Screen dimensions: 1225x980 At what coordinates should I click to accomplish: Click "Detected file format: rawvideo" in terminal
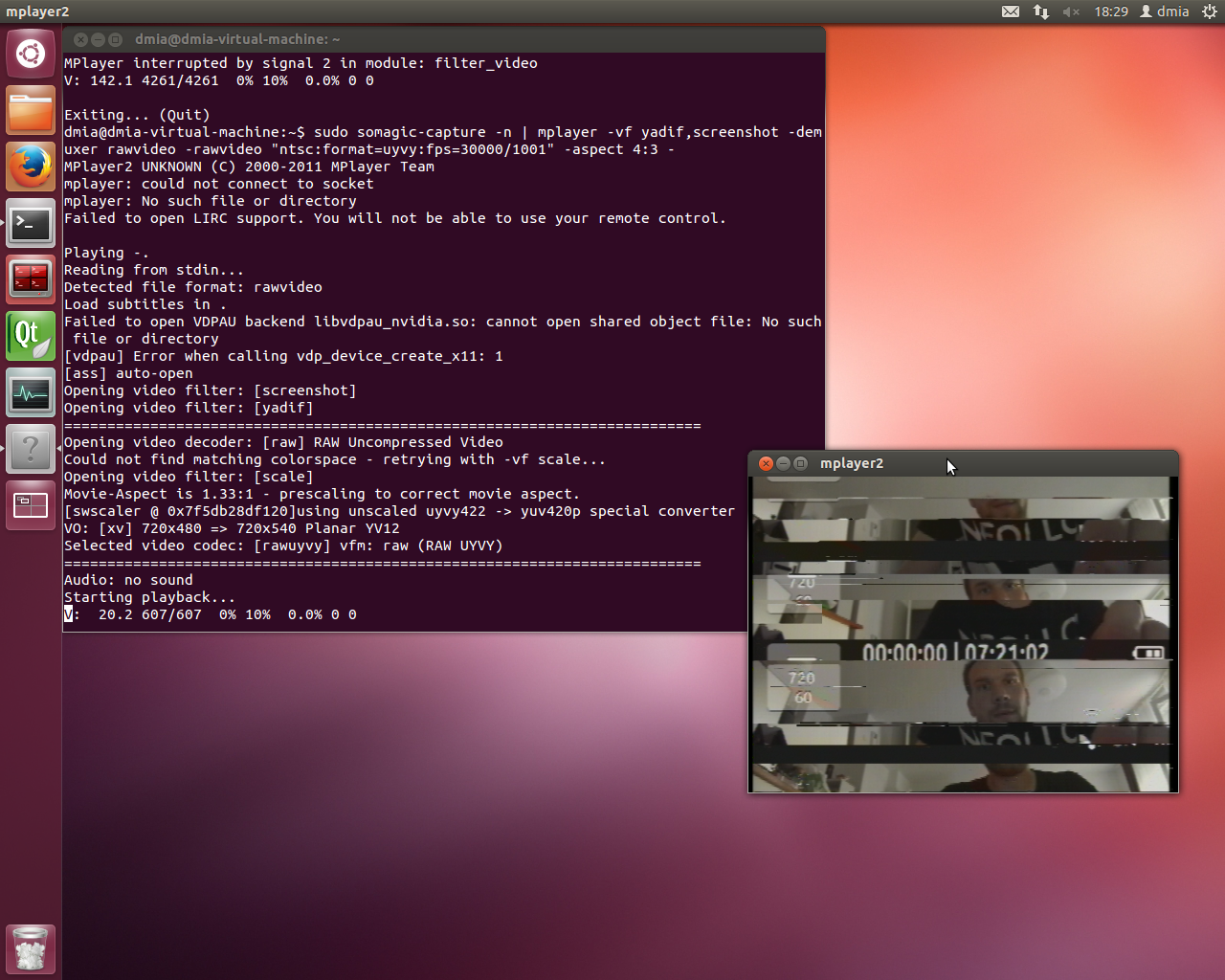(193, 287)
